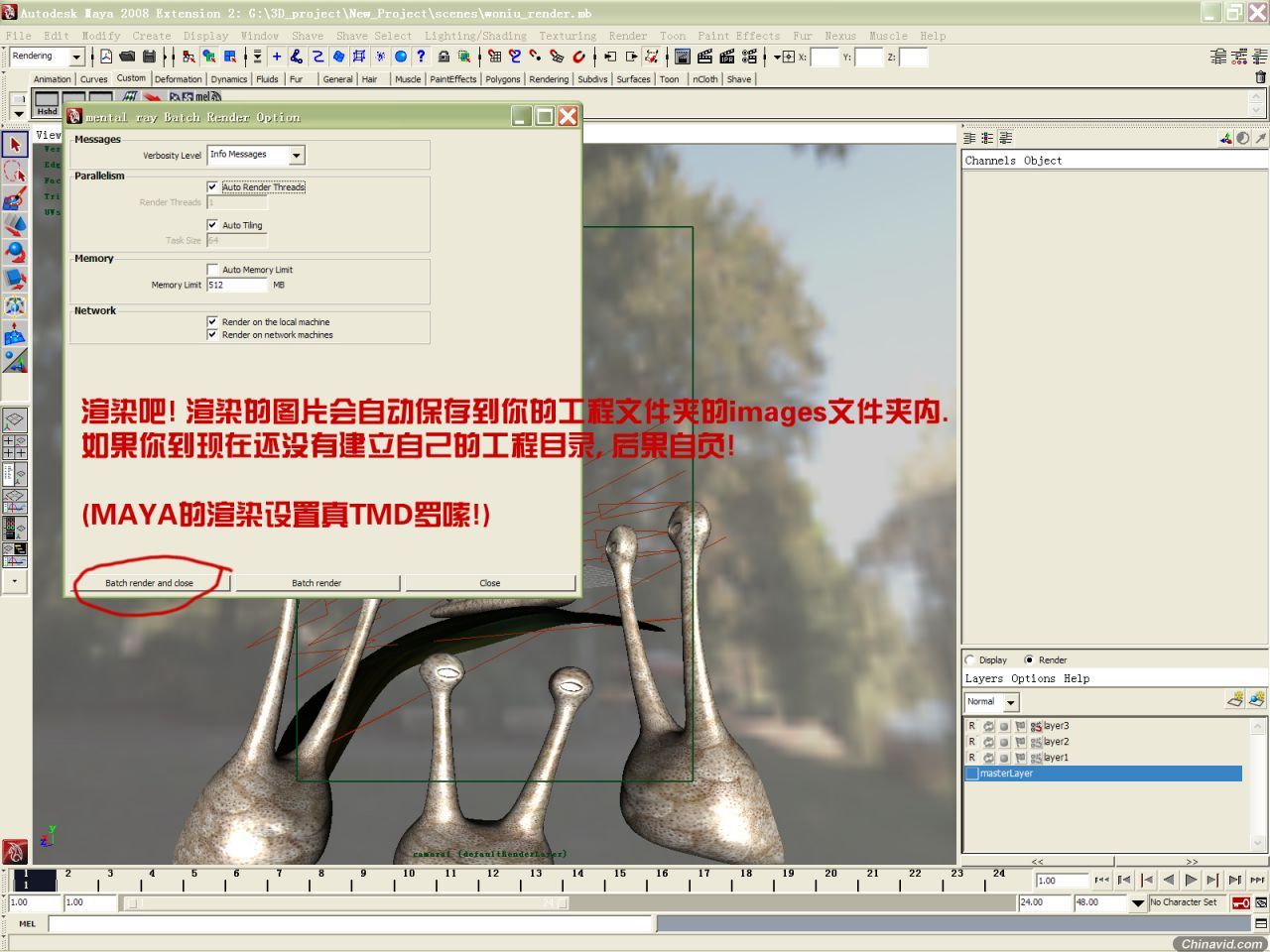Click the Batch render and close button
1270x952 pixels.
click(149, 583)
